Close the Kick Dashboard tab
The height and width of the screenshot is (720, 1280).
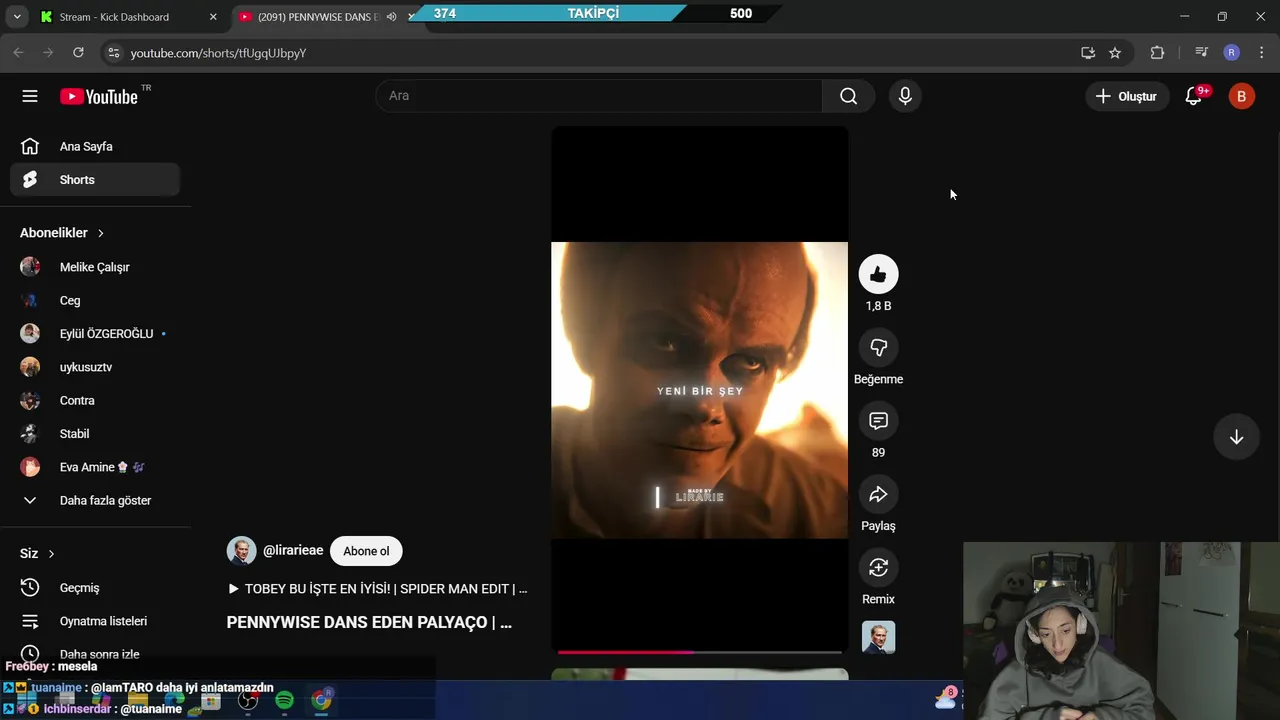pyautogui.click(x=213, y=17)
